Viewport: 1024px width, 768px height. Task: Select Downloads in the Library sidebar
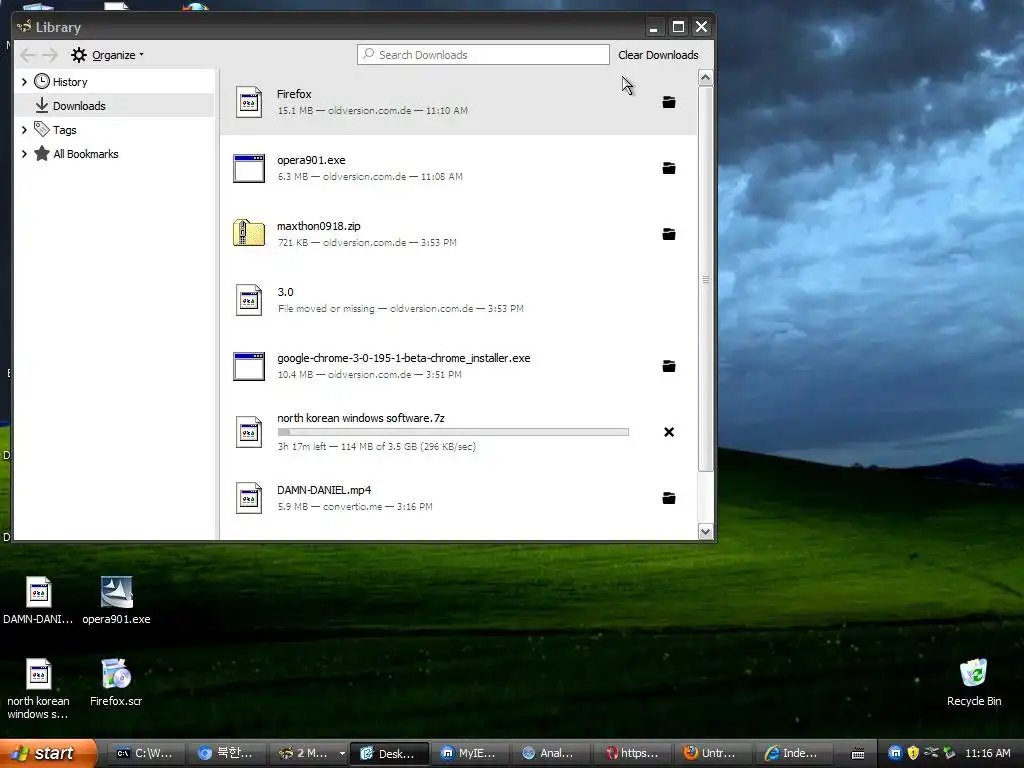(x=114, y=106)
